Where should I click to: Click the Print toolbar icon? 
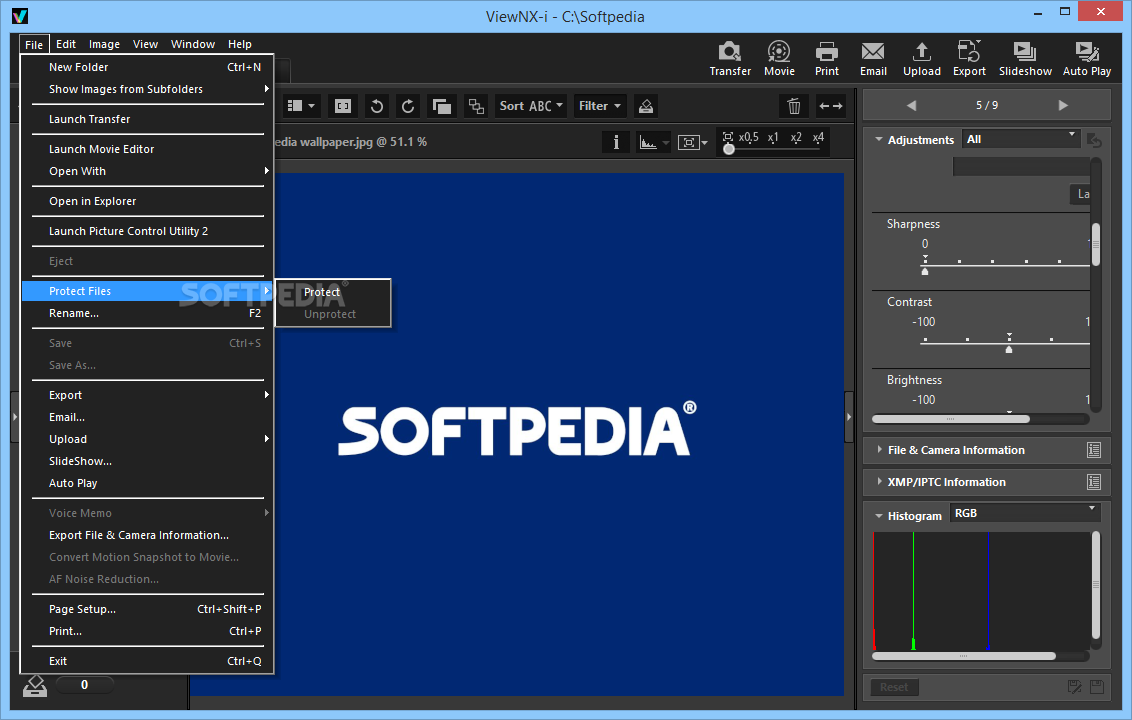[827, 58]
